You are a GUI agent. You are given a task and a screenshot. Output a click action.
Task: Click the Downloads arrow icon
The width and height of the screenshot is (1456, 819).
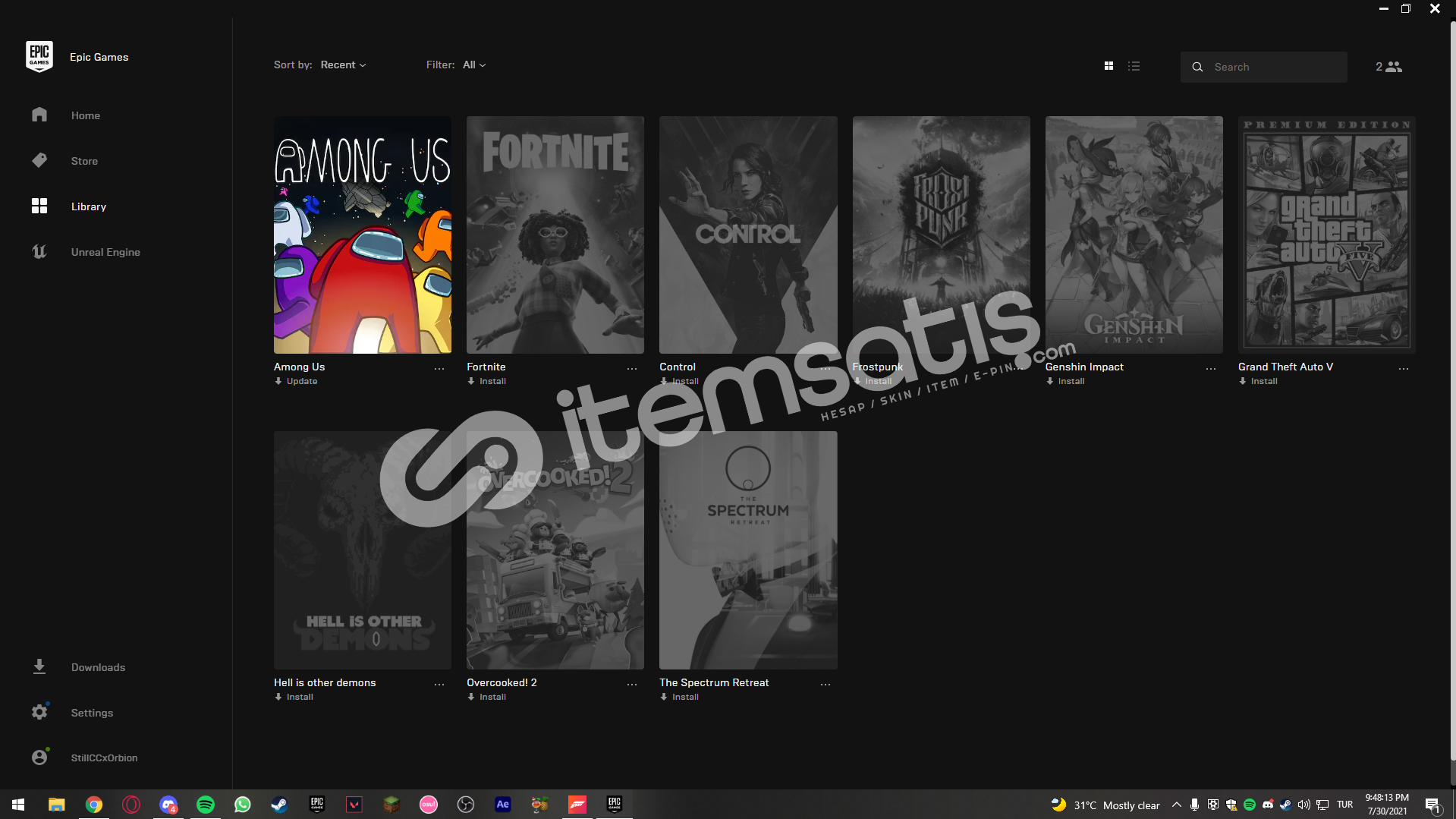coord(39,666)
